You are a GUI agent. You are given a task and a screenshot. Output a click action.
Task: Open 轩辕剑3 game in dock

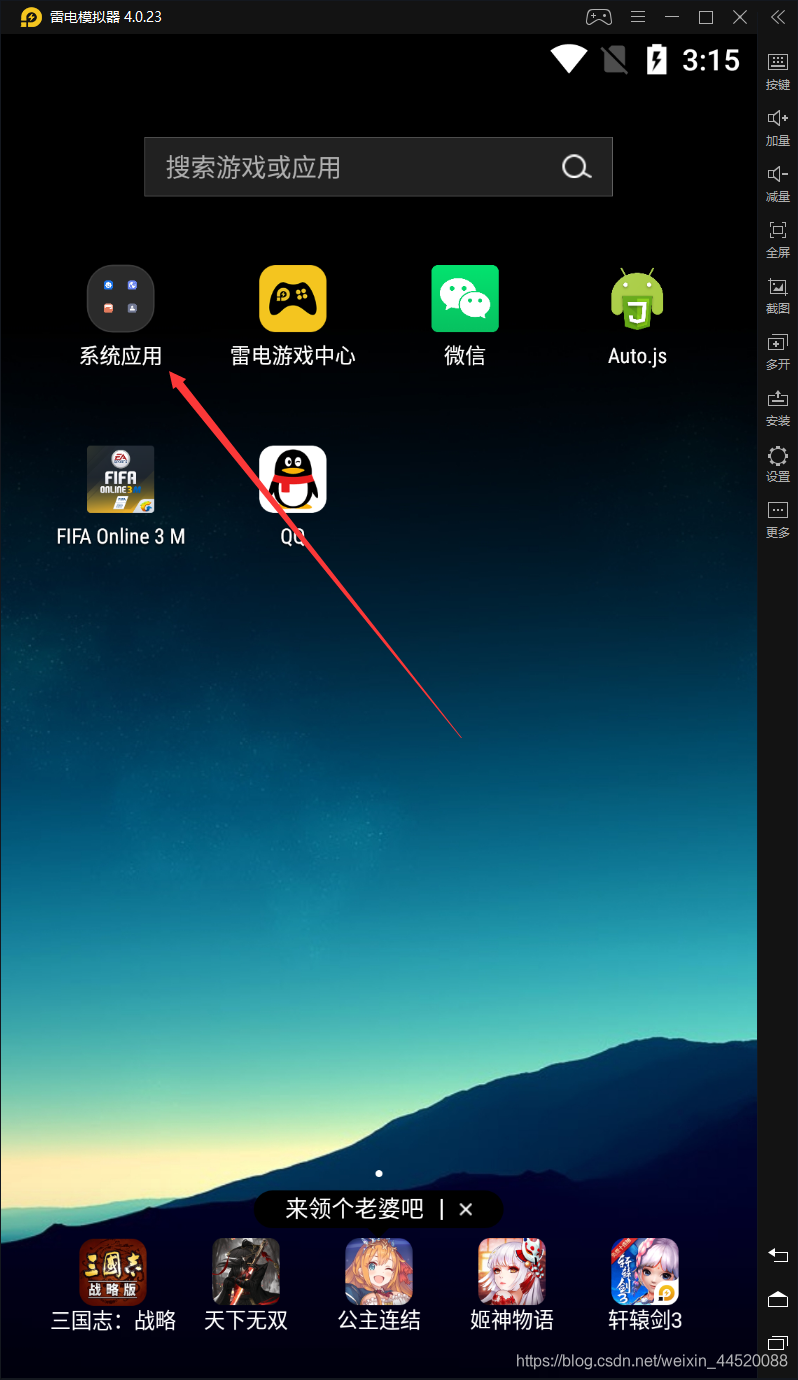(645, 1272)
